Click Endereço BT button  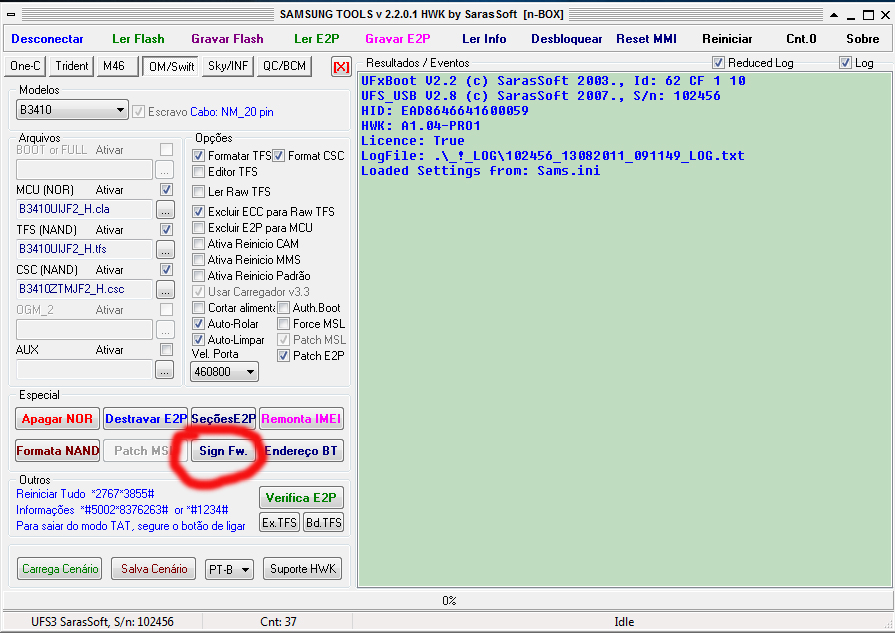(x=301, y=451)
